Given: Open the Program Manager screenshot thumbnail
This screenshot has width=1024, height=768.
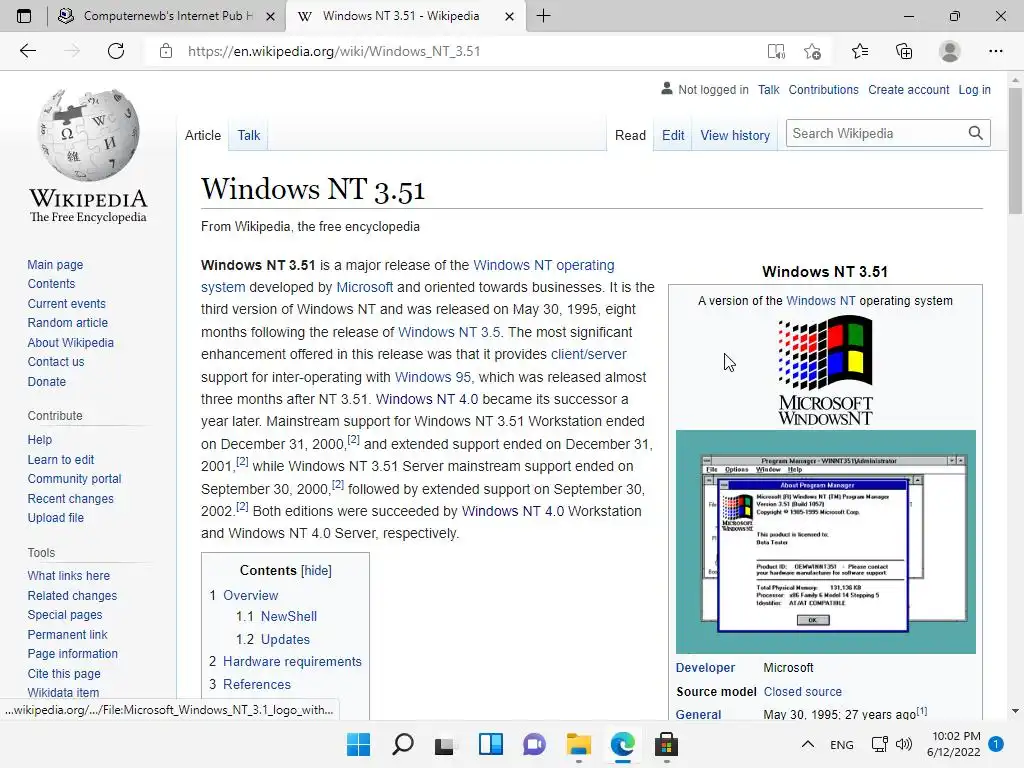Looking at the screenshot, I should coord(825,541).
